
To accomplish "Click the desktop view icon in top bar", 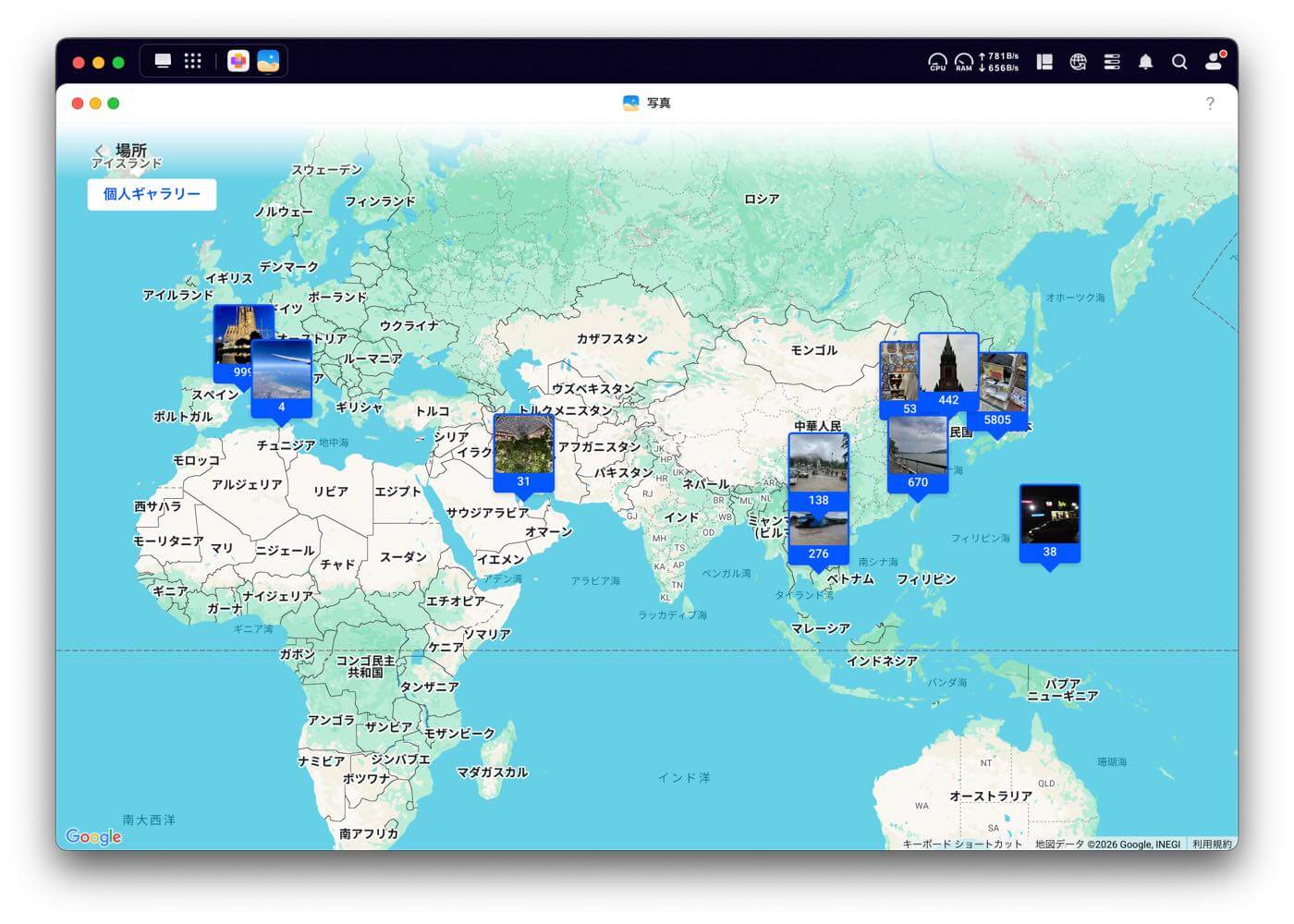I will [x=163, y=61].
